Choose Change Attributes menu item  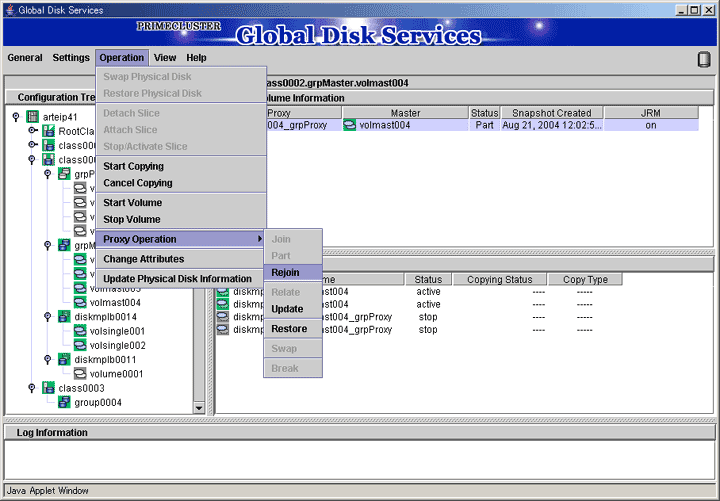(x=181, y=259)
